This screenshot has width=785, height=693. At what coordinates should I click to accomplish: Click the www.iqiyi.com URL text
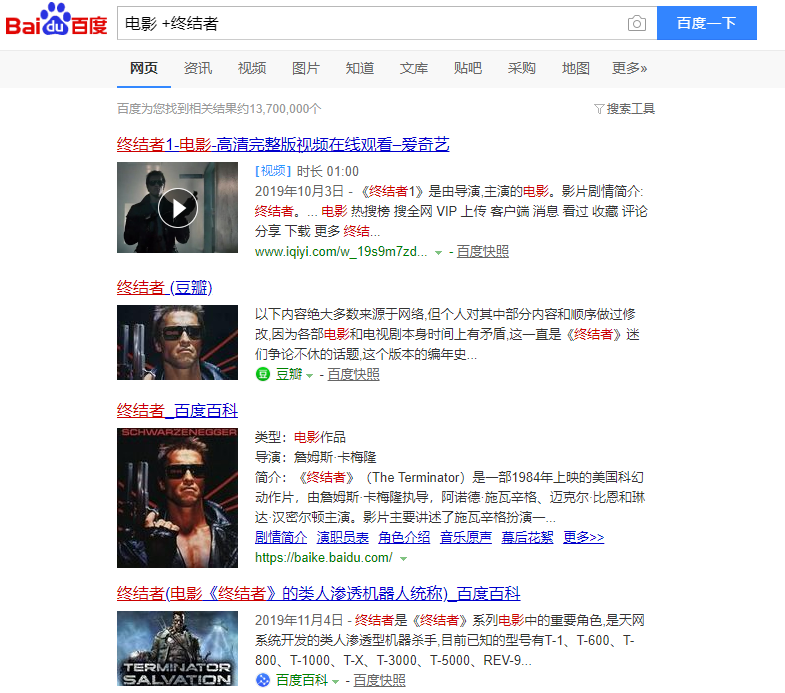[x=341, y=251]
